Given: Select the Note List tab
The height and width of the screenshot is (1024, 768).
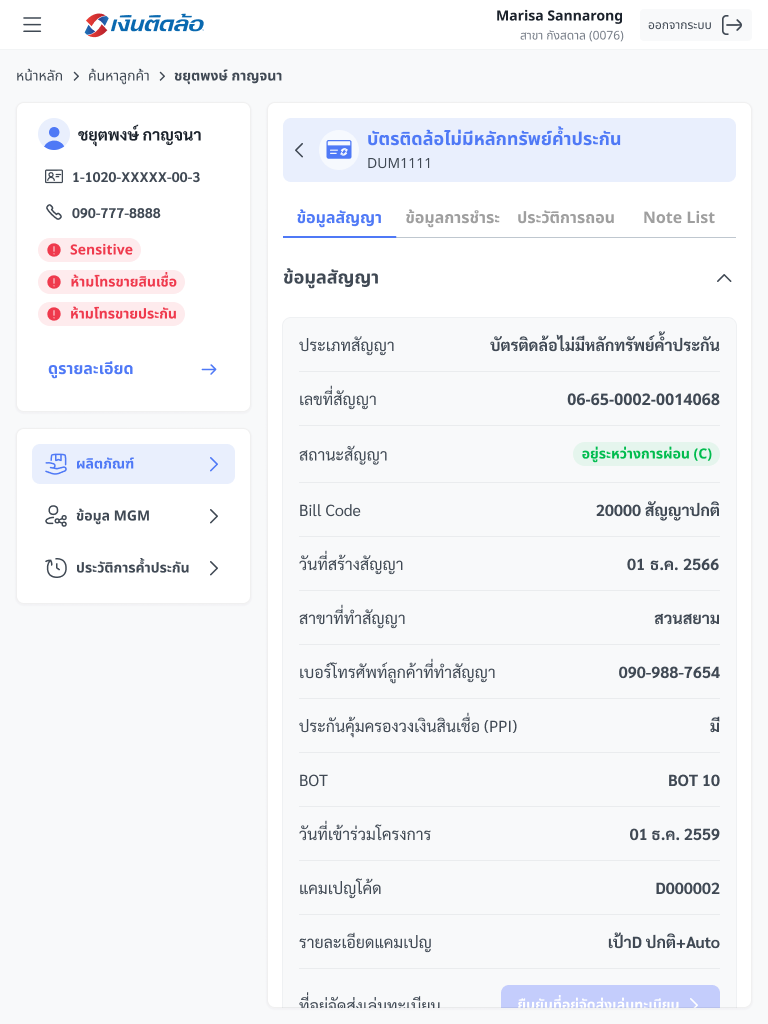Looking at the screenshot, I should tap(679, 217).
